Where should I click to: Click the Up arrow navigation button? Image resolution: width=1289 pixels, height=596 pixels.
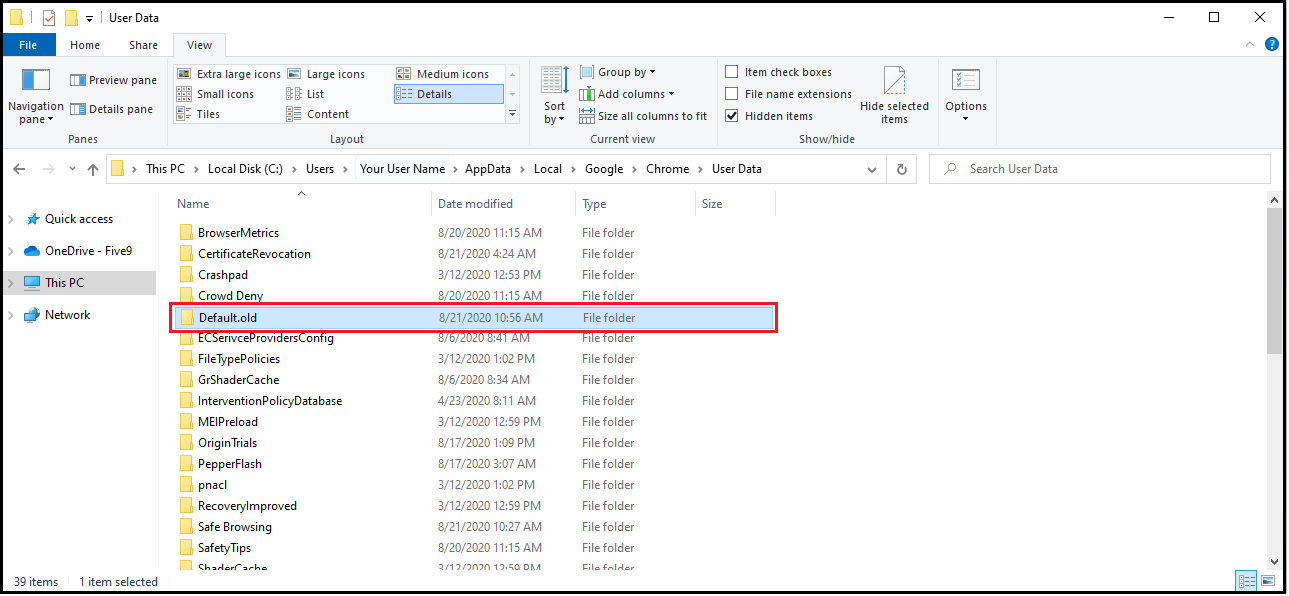coord(93,169)
